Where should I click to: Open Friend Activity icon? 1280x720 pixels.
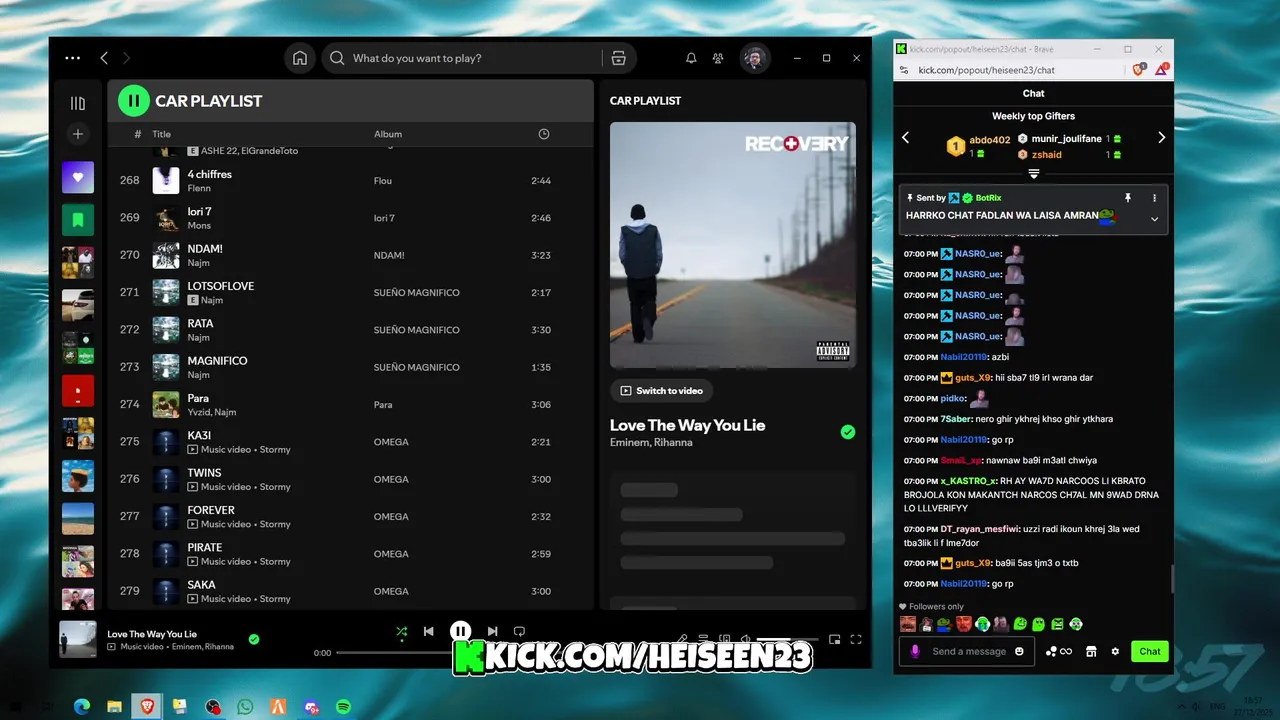click(718, 58)
